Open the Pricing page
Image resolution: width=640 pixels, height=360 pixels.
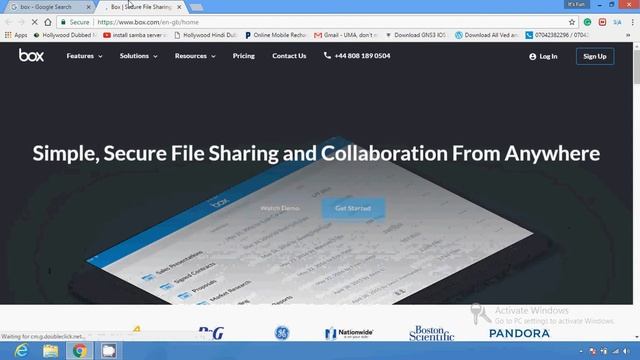(244, 56)
